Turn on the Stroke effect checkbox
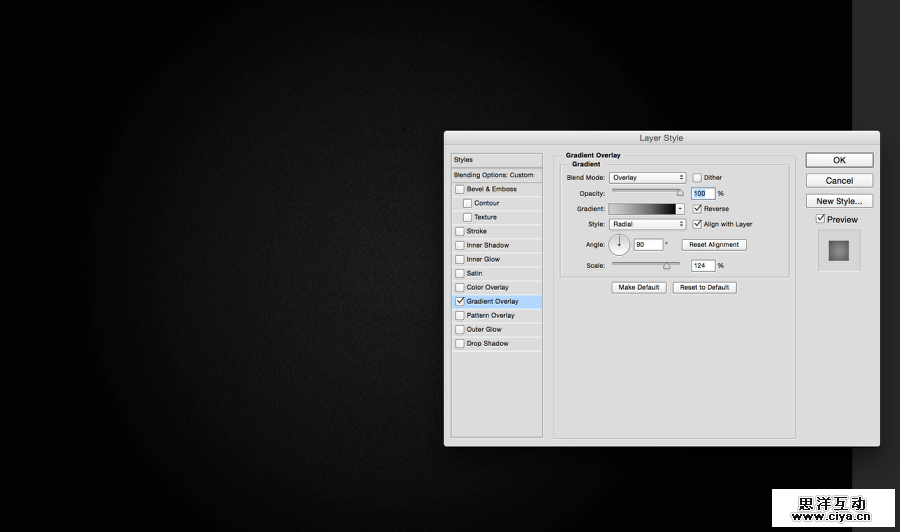Screen dimensions: 900x532 [460, 231]
